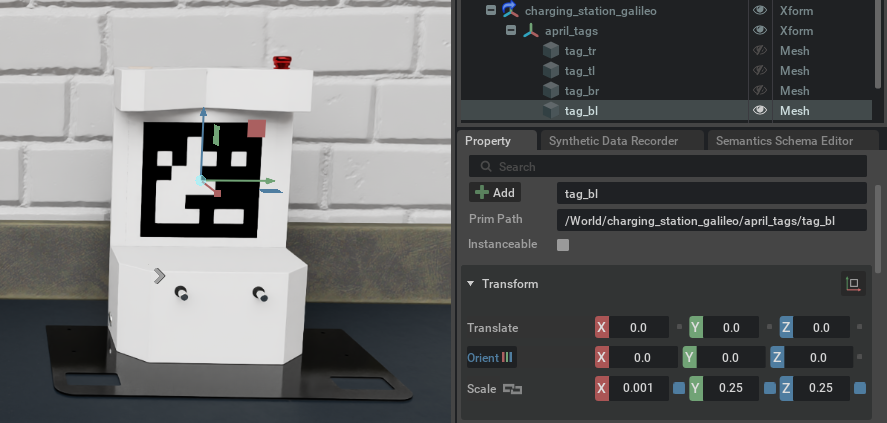Toggle visibility of tag_tr mesh

760,51
